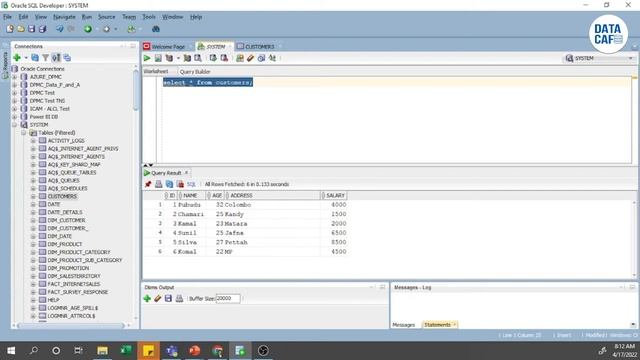Collapse the SYSTEM connection node
640x360 pixels.
15,124
